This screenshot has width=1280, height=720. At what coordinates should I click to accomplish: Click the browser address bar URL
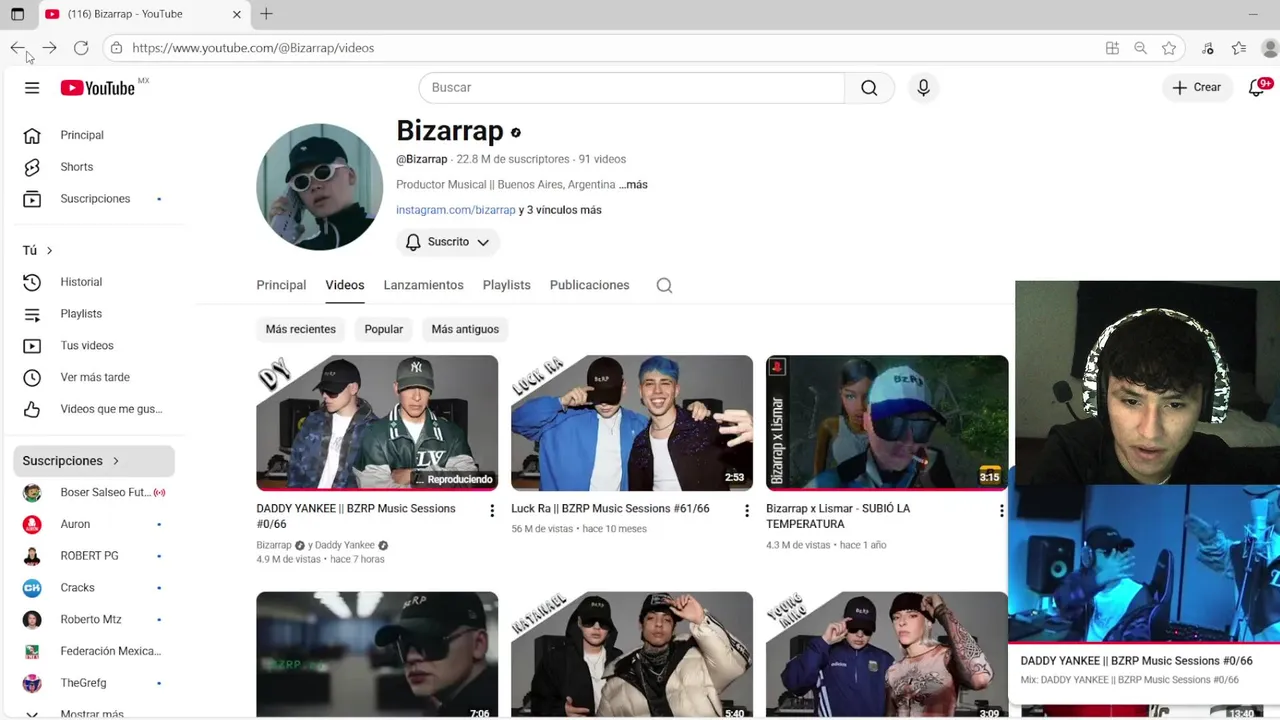click(253, 48)
